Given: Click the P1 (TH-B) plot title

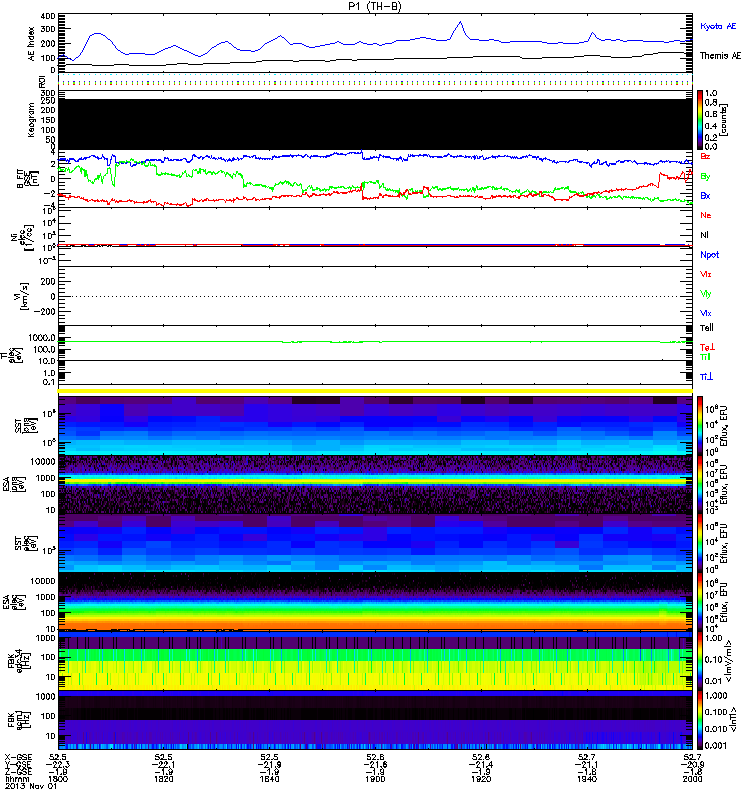Looking at the screenshot, I should point(375,6).
